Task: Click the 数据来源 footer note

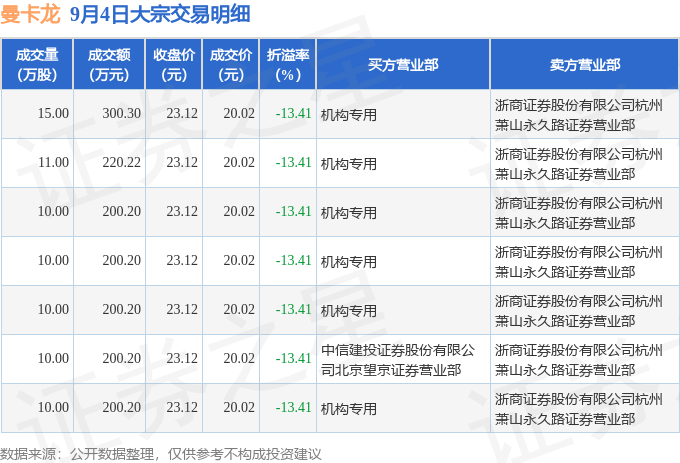Action: pyautogui.click(x=160, y=454)
